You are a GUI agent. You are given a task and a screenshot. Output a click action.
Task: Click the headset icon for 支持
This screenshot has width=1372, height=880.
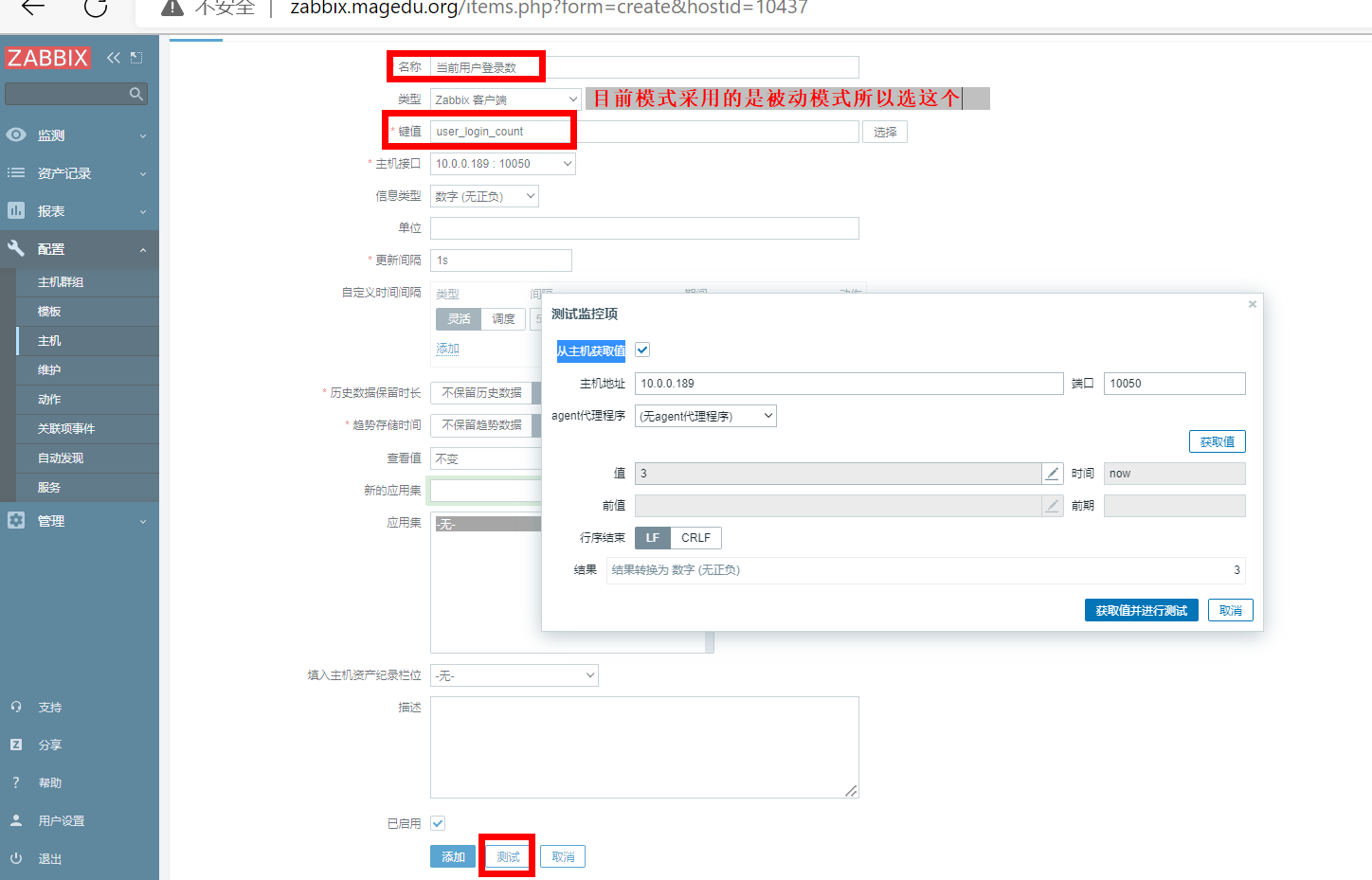[x=16, y=707]
